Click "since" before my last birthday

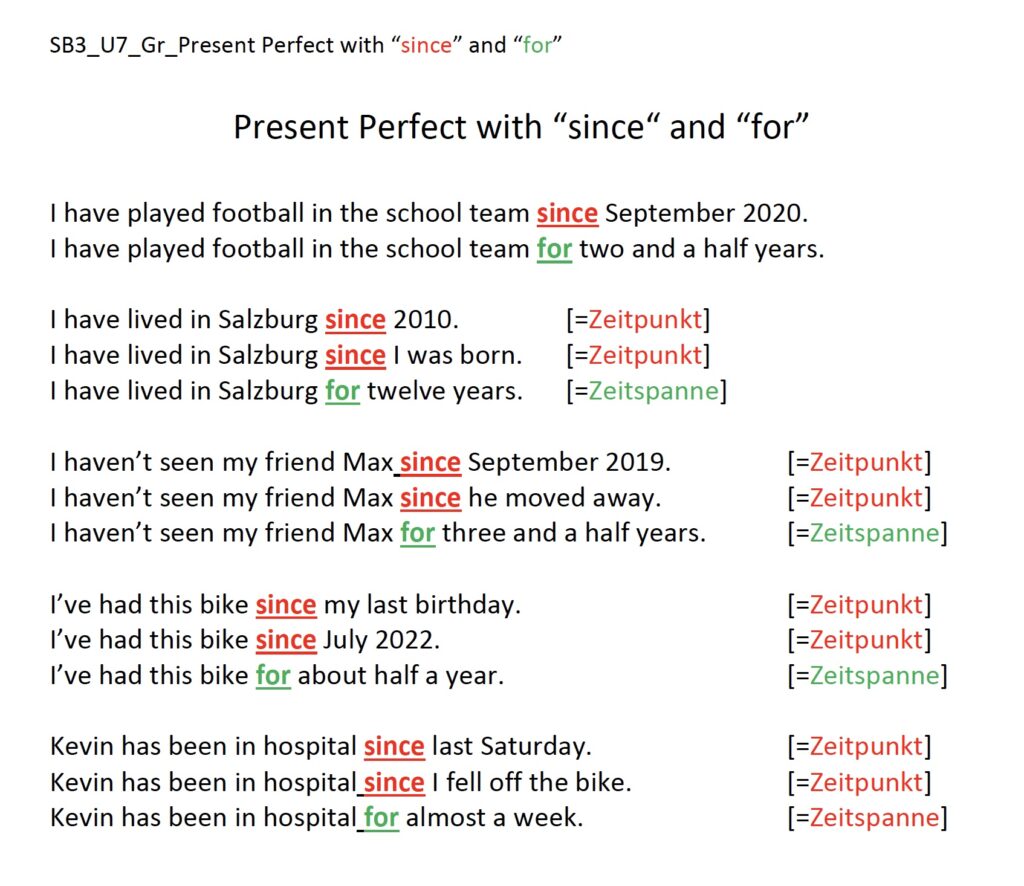click(x=285, y=605)
